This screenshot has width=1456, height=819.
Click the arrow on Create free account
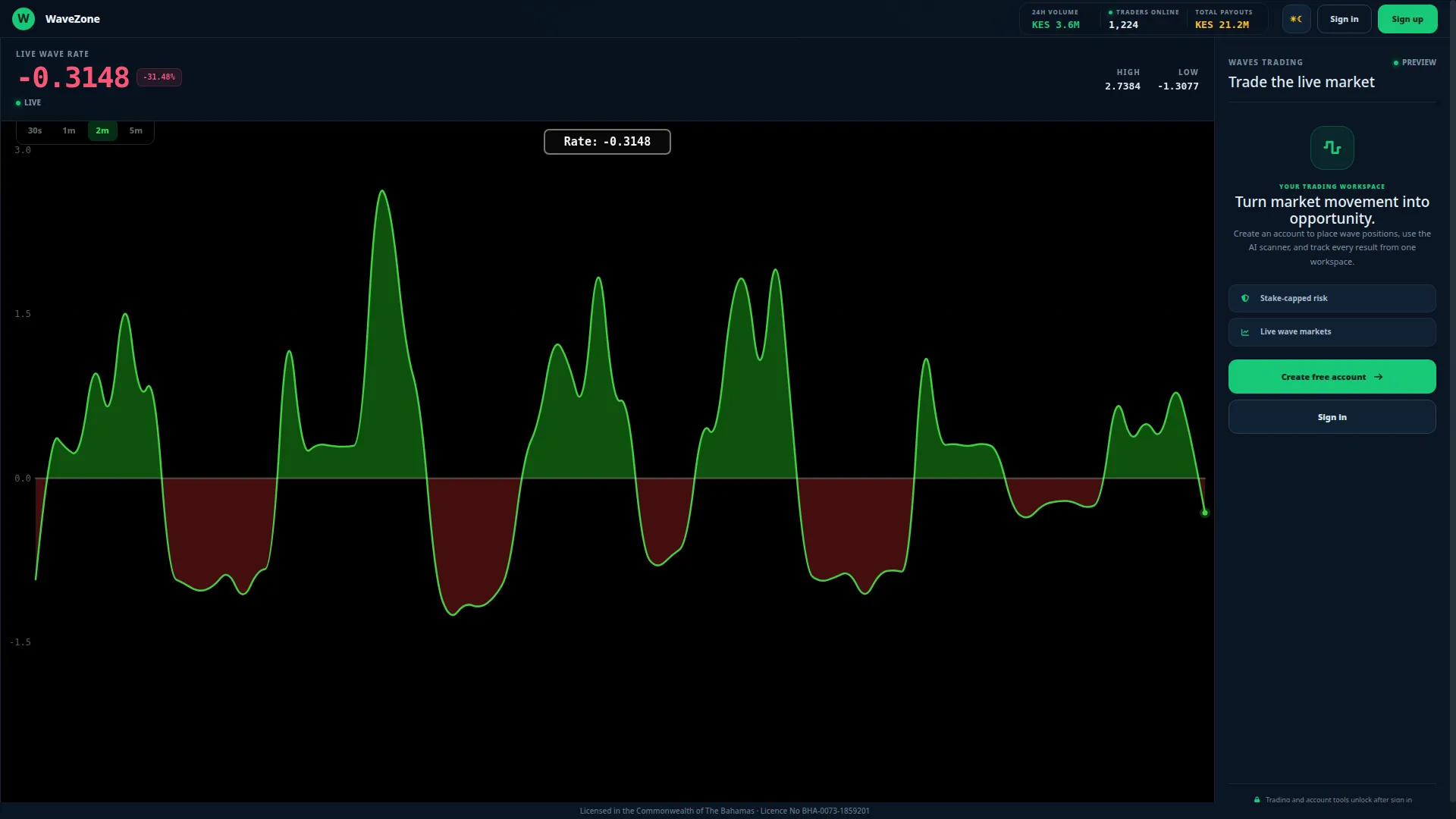[x=1379, y=377]
